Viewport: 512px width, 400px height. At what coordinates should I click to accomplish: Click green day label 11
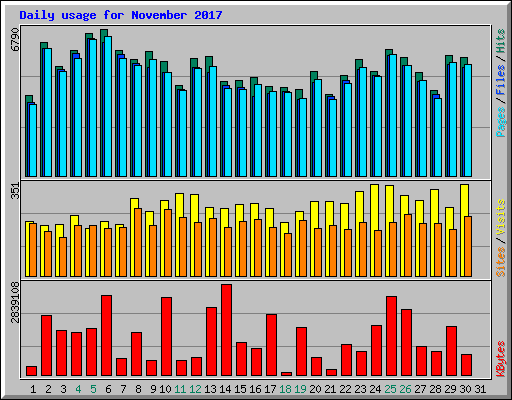(x=180, y=389)
